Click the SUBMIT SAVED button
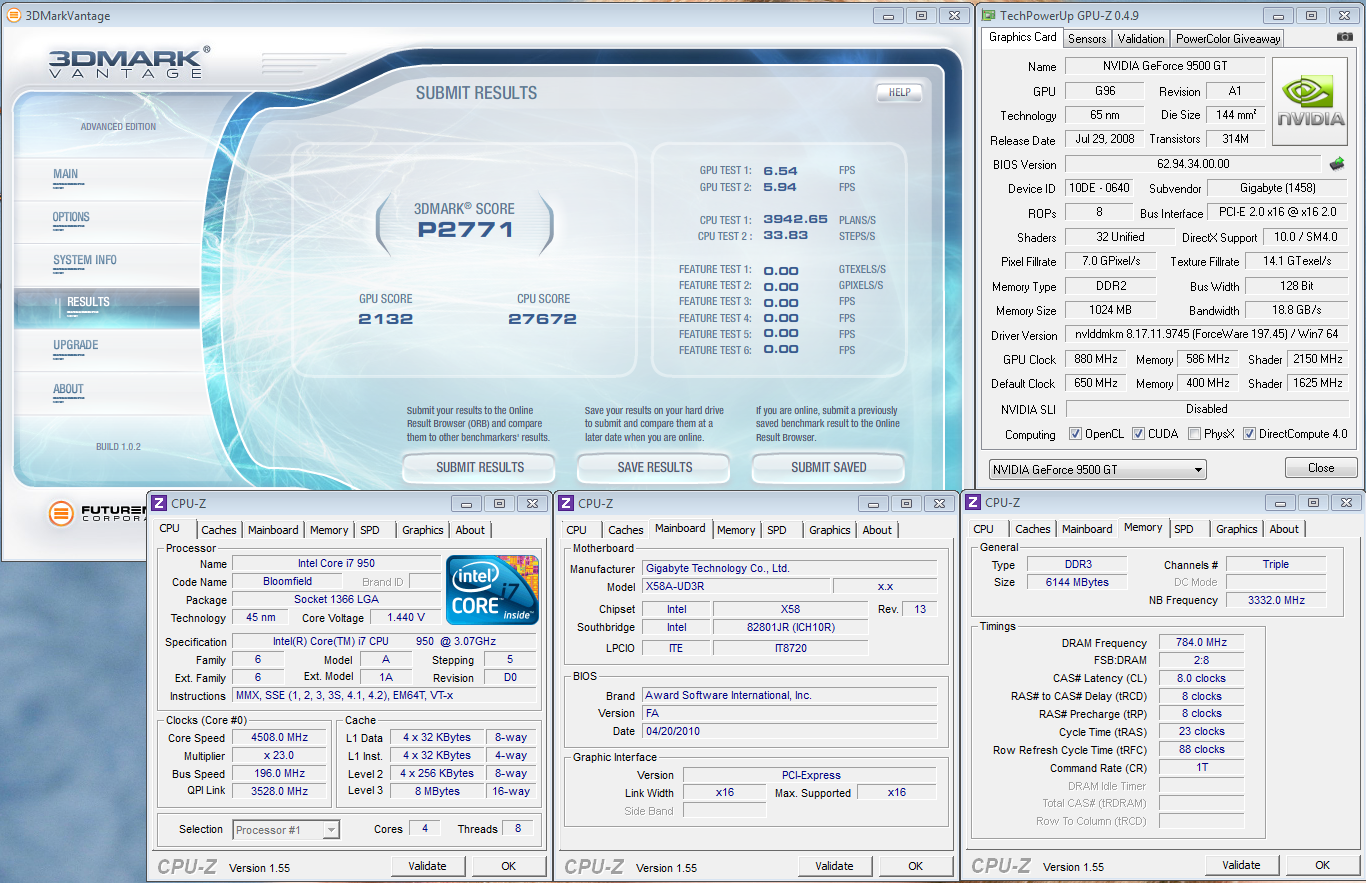The width and height of the screenshot is (1366, 883). (x=829, y=467)
